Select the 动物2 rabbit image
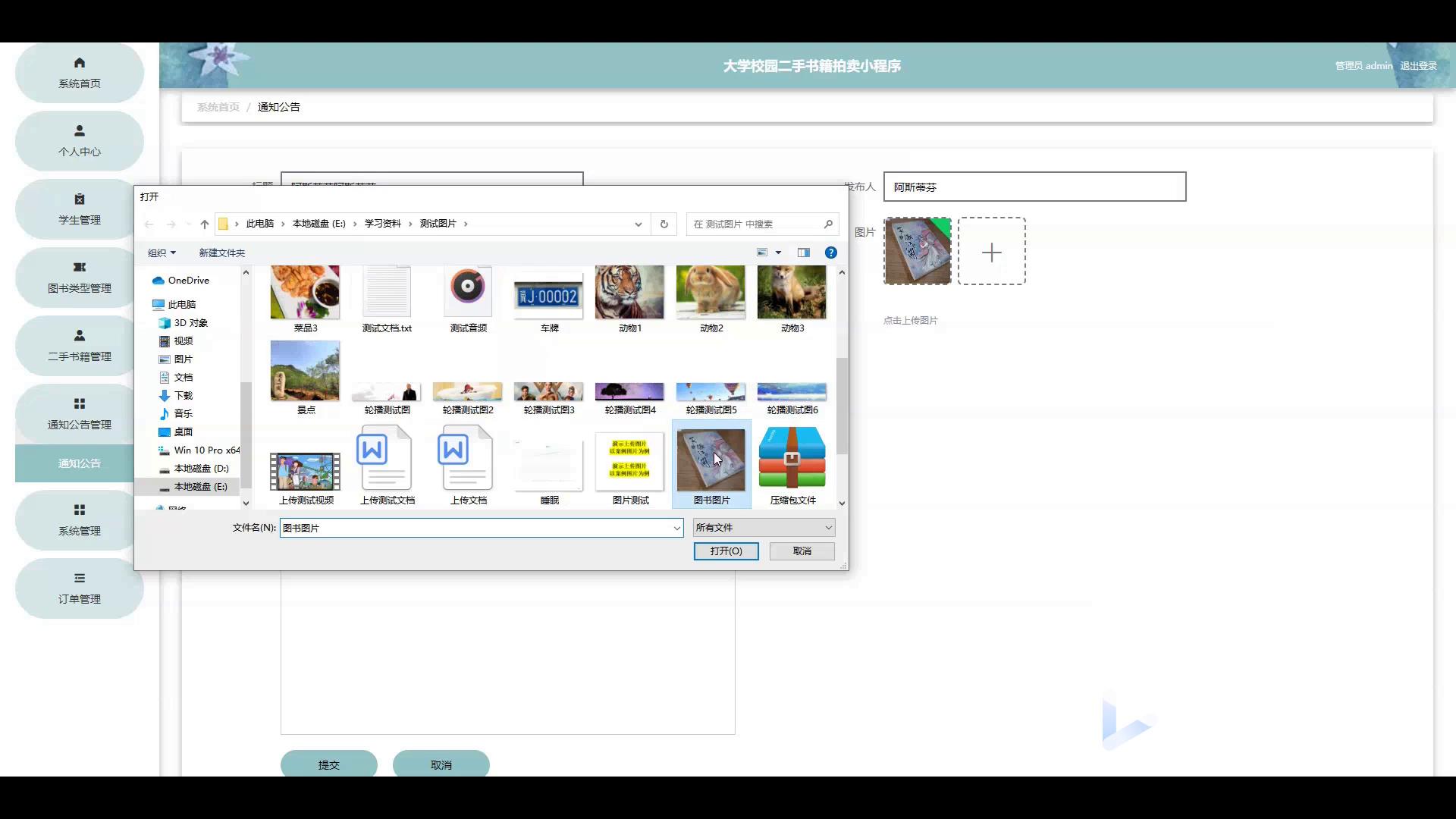1456x819 pixels. click(711, 299)
